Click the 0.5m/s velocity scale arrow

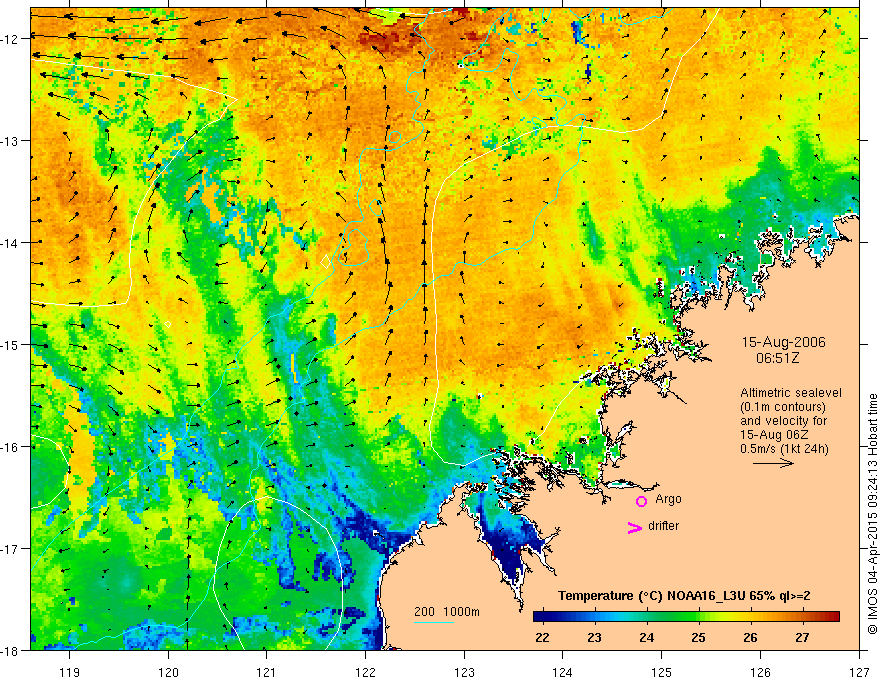tap(773, 463)
